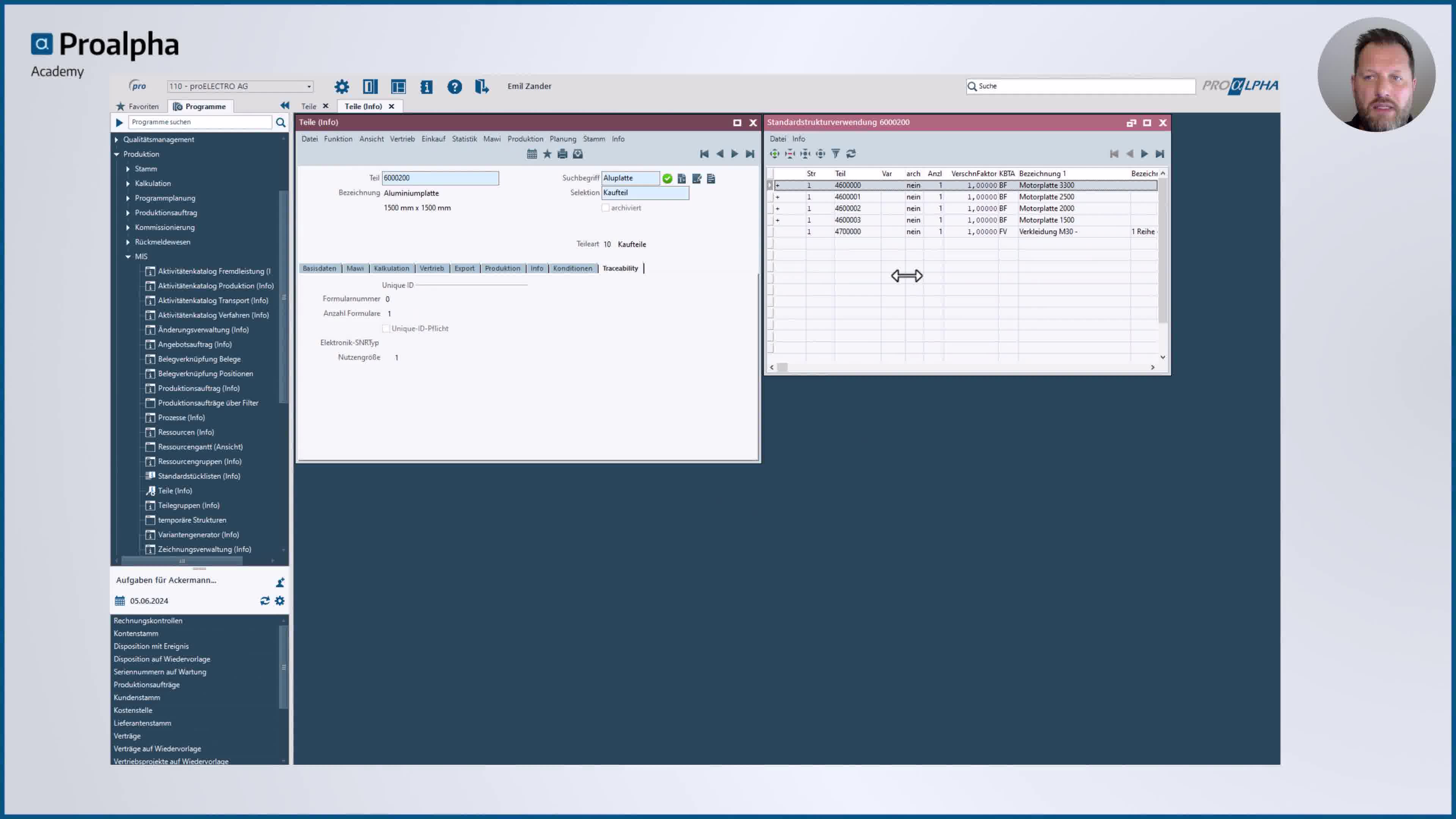This screenshot has width=1456, height=819.
Task: Collapse the Produktion tree node
Action: click(x=116, y=154)
